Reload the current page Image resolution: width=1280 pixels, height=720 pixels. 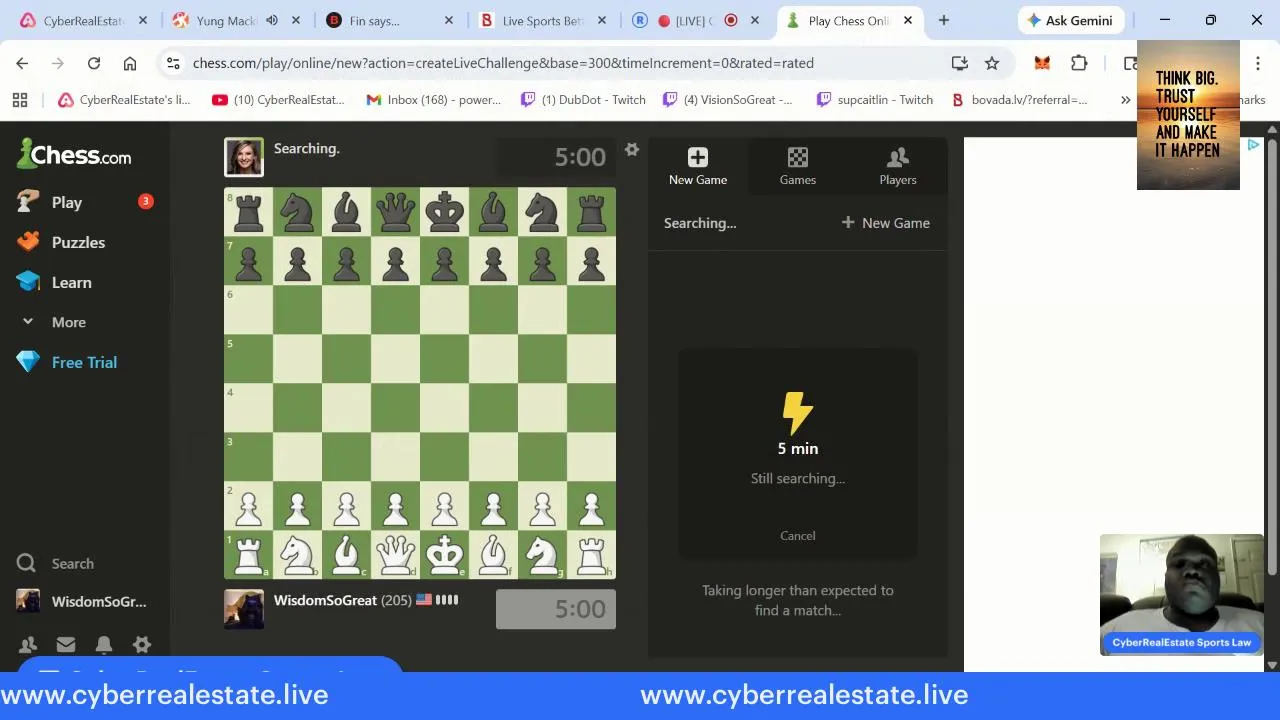[94, 63]
